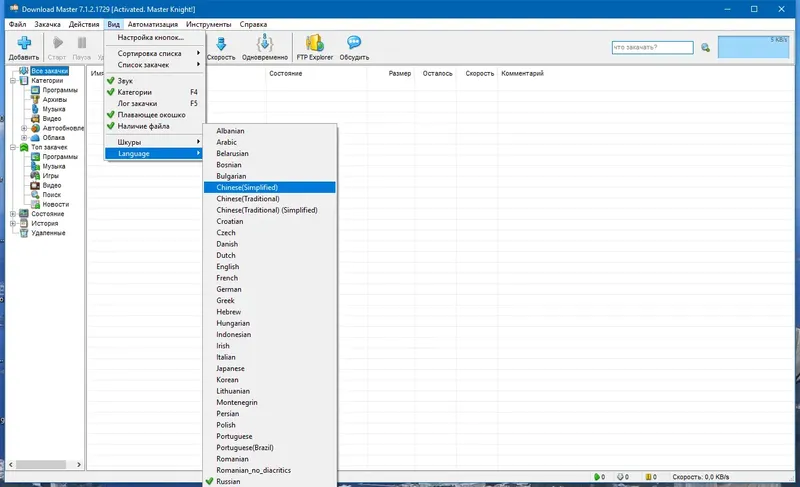
Task: Select German language
Action: (270, 289)
